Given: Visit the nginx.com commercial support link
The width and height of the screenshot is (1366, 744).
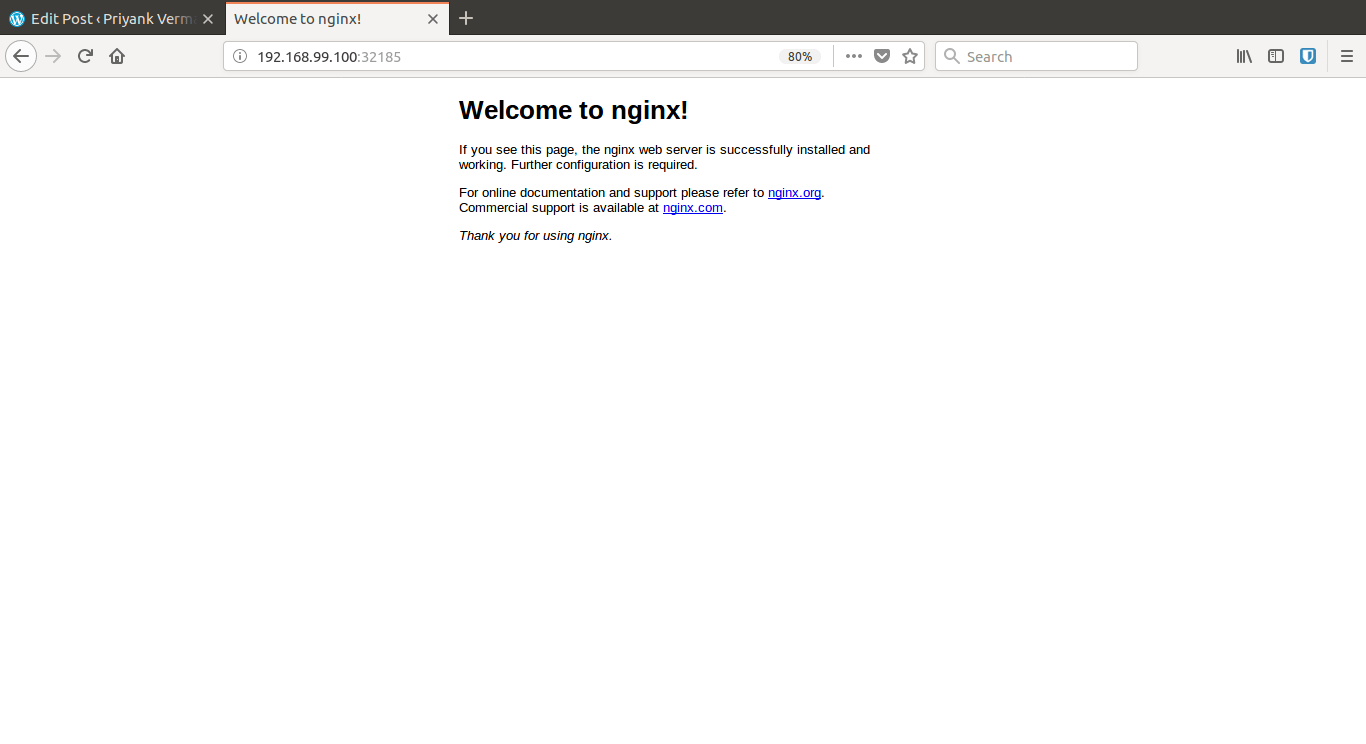Looking at the screenshot, I should click(x=693, y=207).
